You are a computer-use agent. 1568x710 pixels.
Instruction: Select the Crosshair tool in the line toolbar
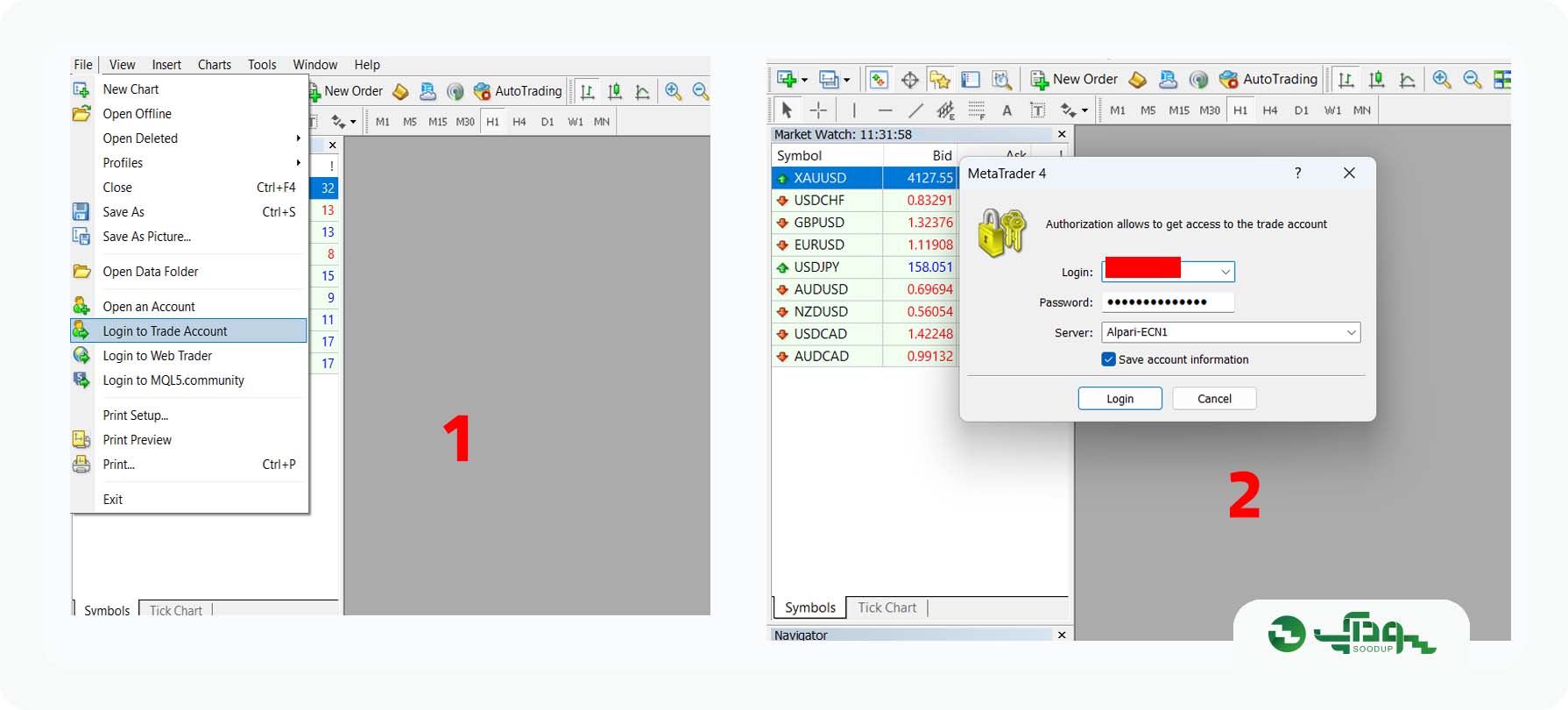point(818,110)
